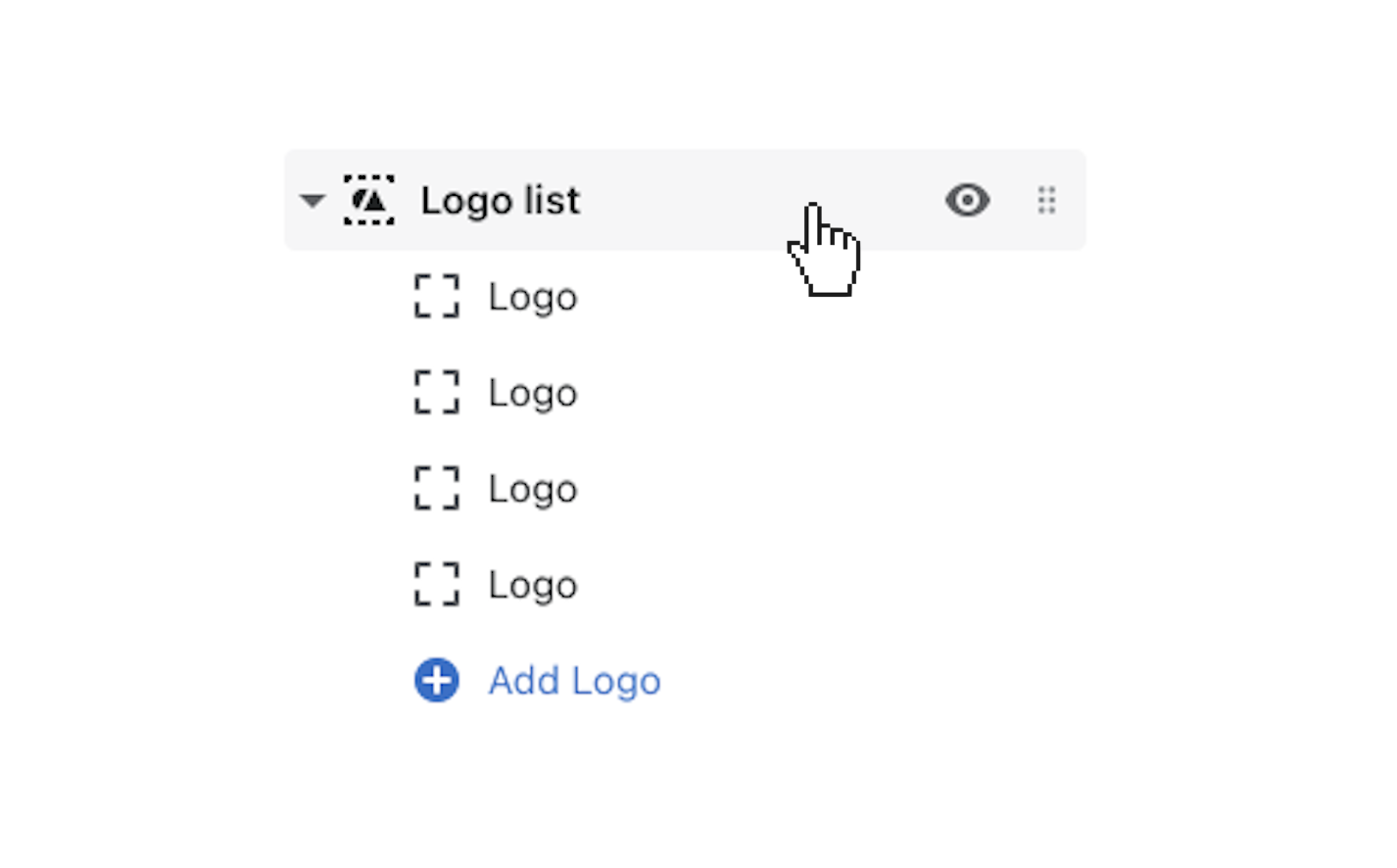Select the Logo list section title
Screen dimensions: 1397x868
pos(500,200)
